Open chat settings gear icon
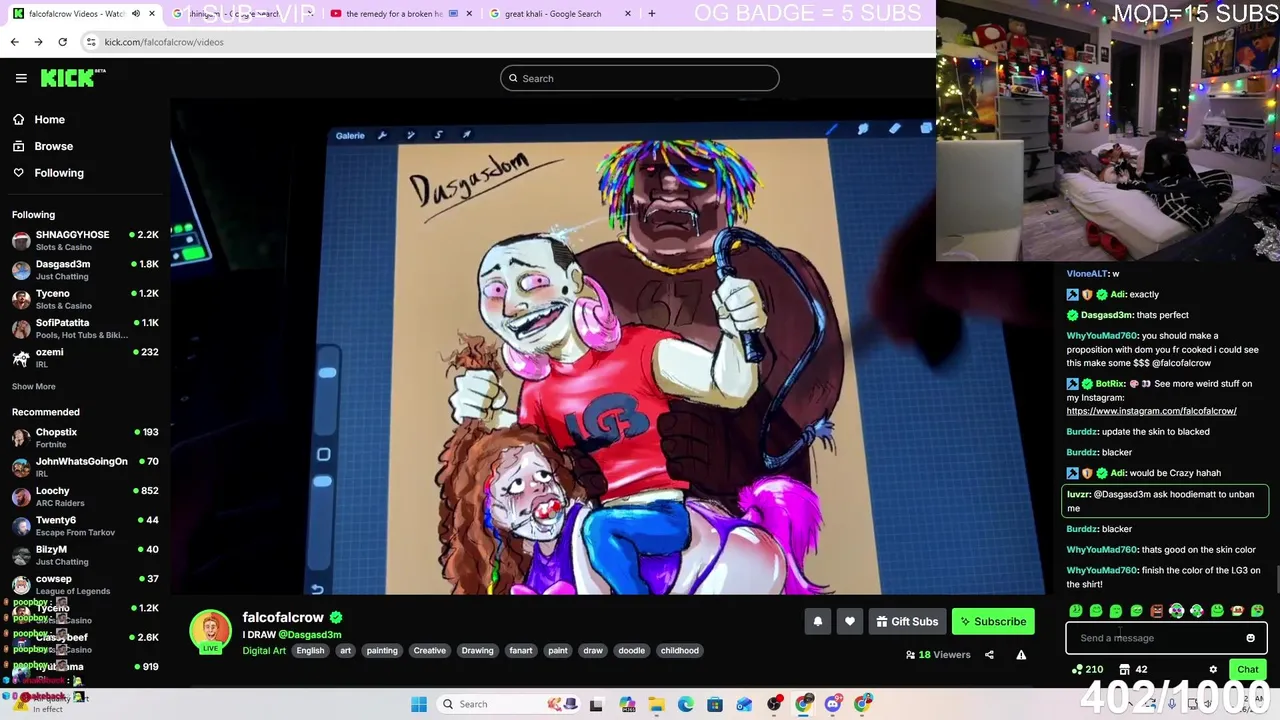 (x=1213, y=670)
